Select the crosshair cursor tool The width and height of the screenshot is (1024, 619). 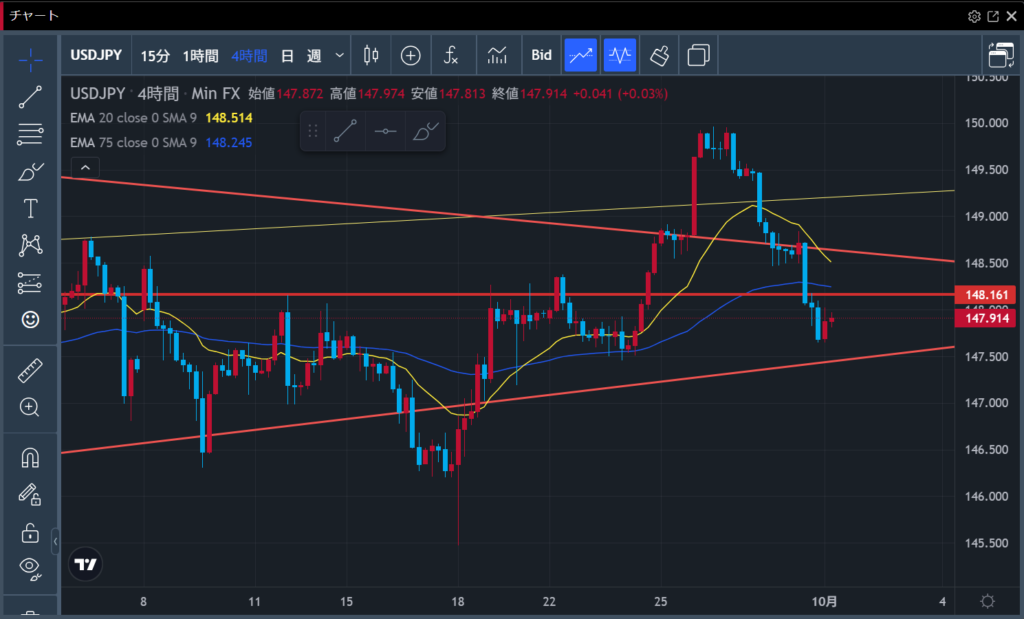[30, 59]
